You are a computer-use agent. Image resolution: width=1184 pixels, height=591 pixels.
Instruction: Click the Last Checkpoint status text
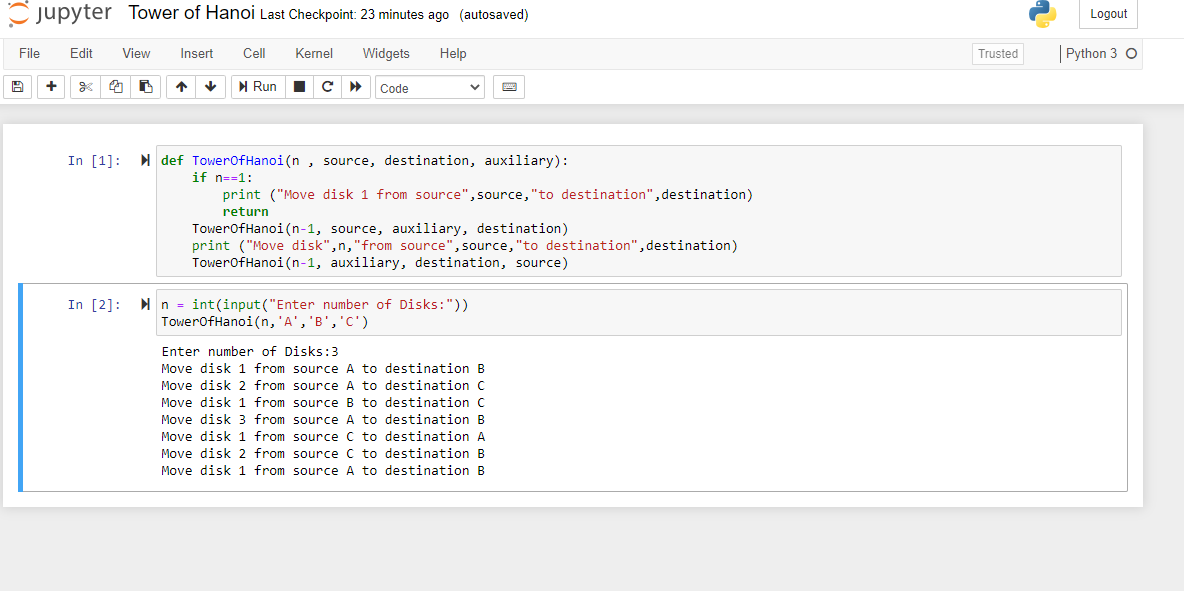[354, 15]
